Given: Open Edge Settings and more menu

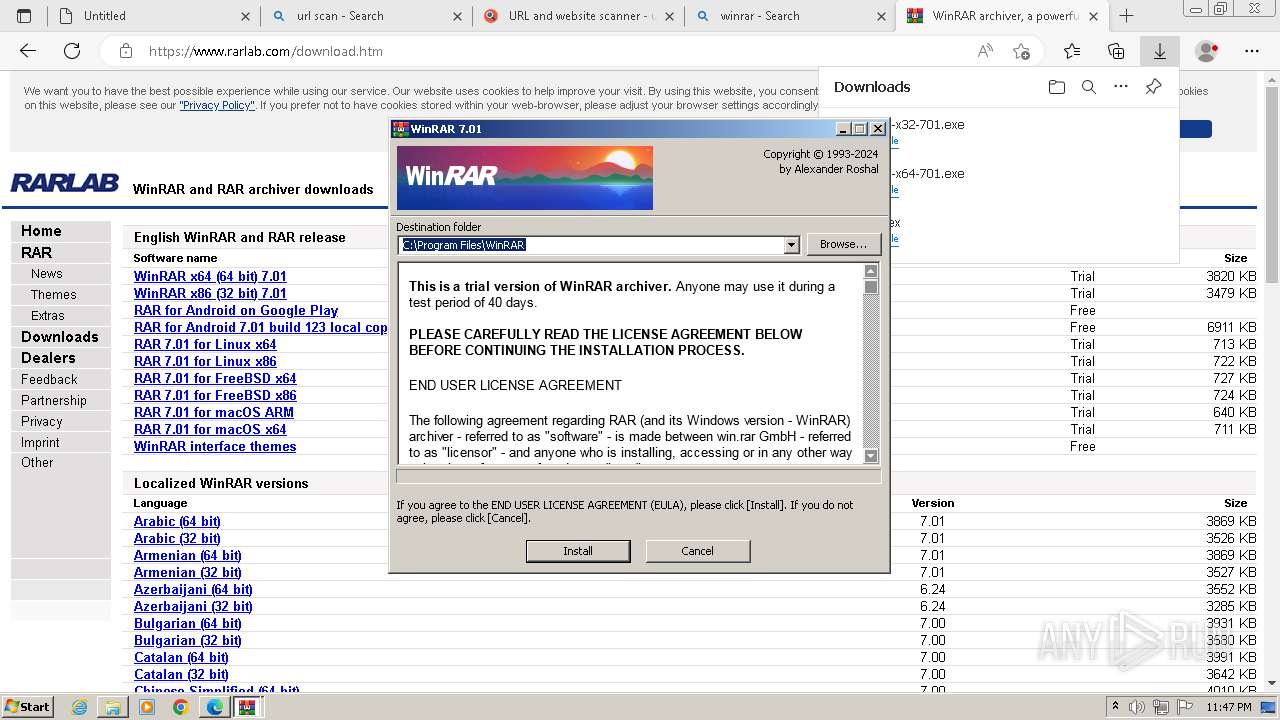Looking at the screenshot, I should 1252,51.
